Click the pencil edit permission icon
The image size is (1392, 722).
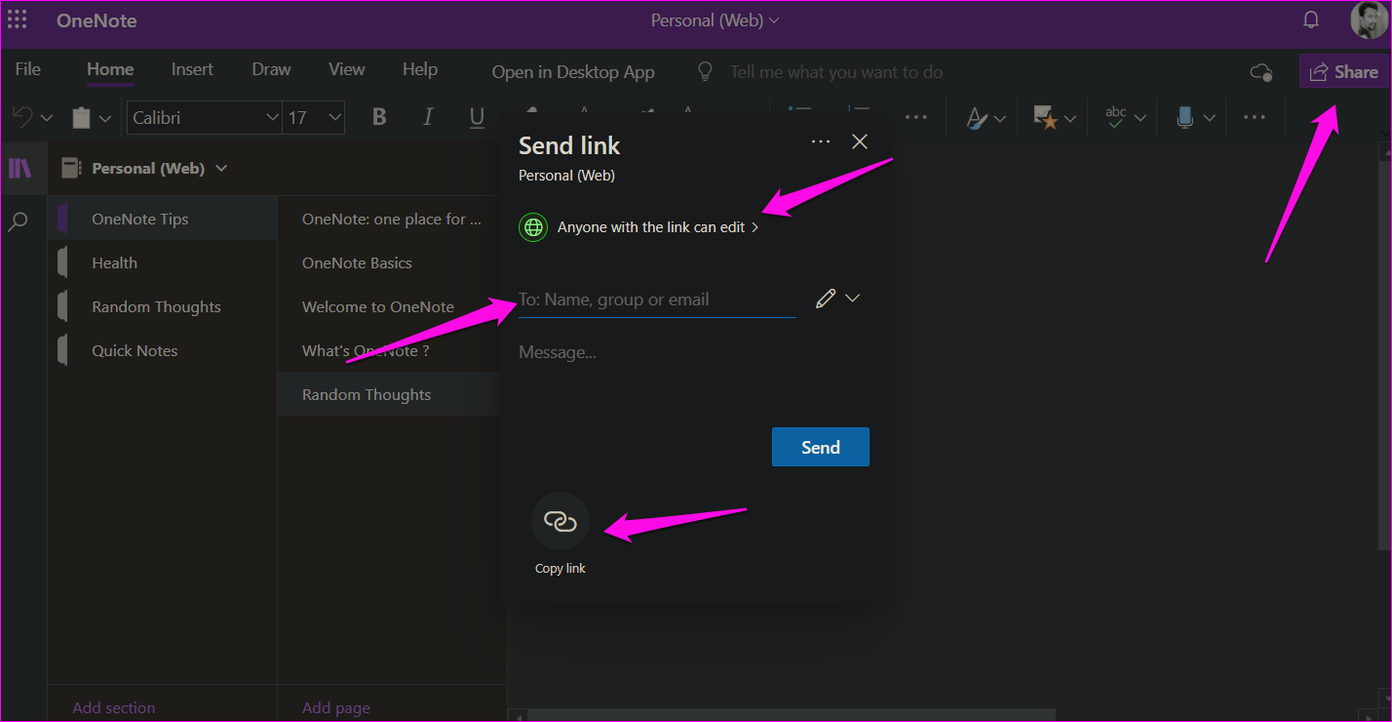coord(825,298)
